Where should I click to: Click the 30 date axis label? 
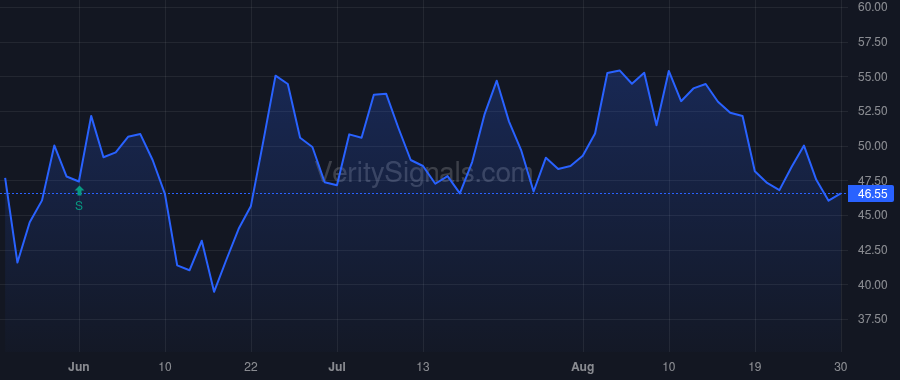[x=841, y=367]
